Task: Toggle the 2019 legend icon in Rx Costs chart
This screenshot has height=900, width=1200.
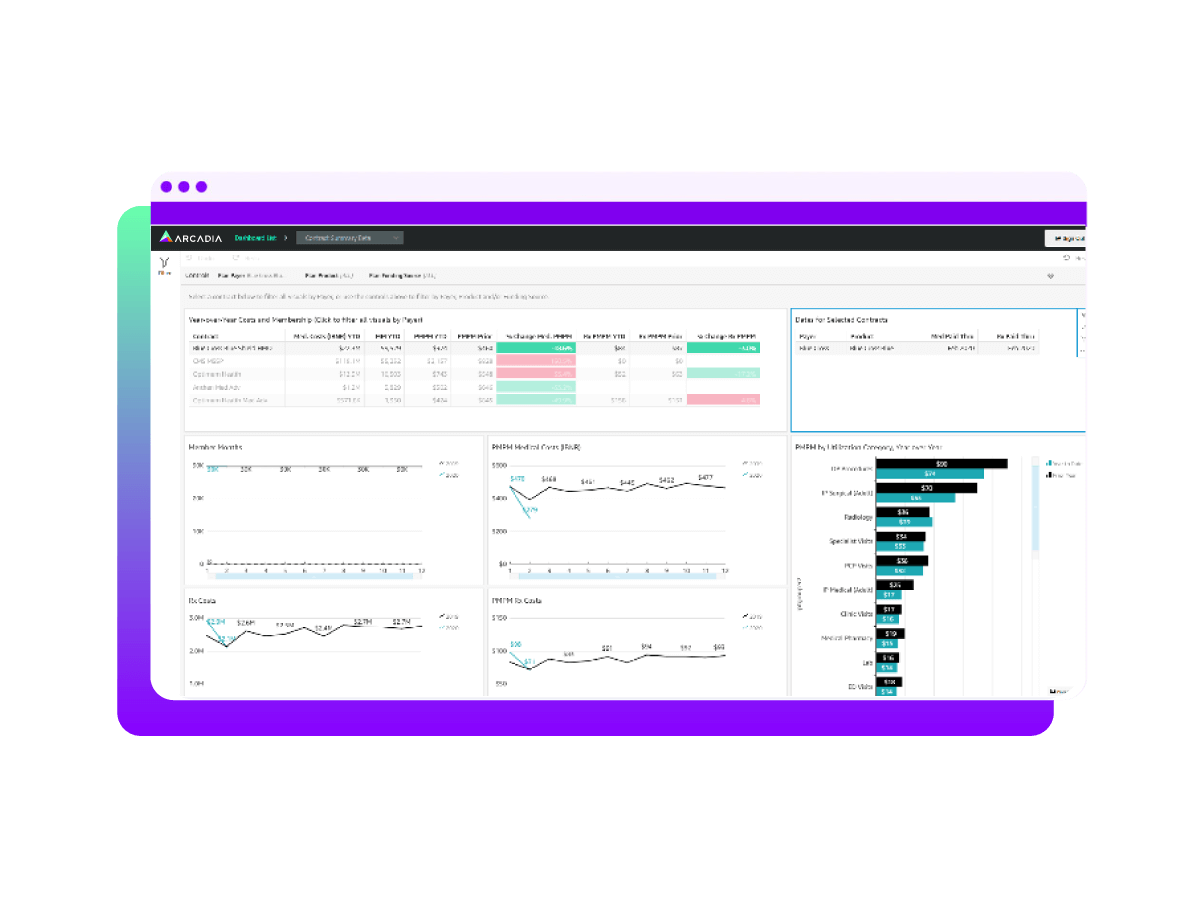Action: click(442, 617)
